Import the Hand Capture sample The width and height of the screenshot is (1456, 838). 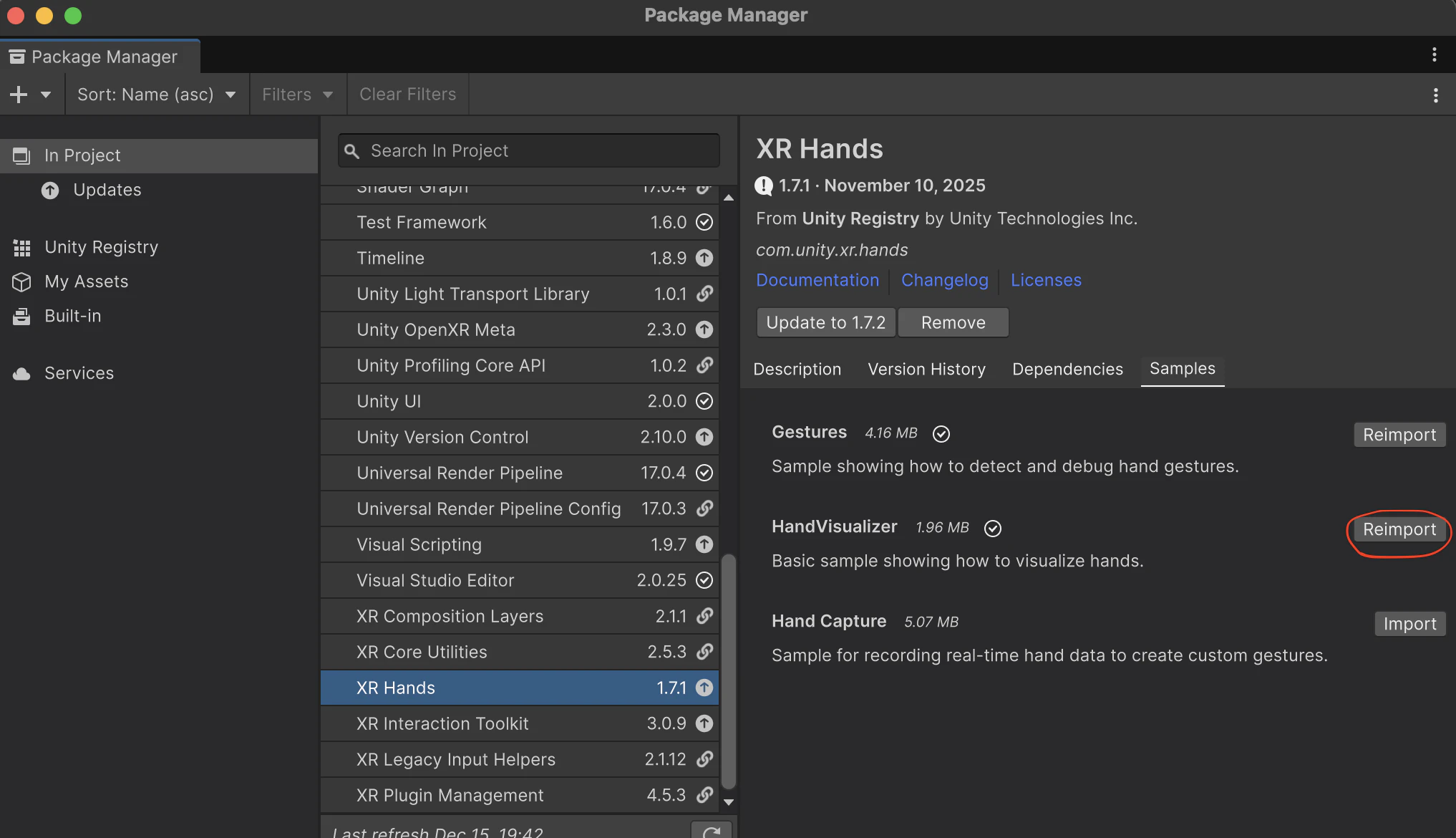pyautogui.click(x=1409, y=624)
